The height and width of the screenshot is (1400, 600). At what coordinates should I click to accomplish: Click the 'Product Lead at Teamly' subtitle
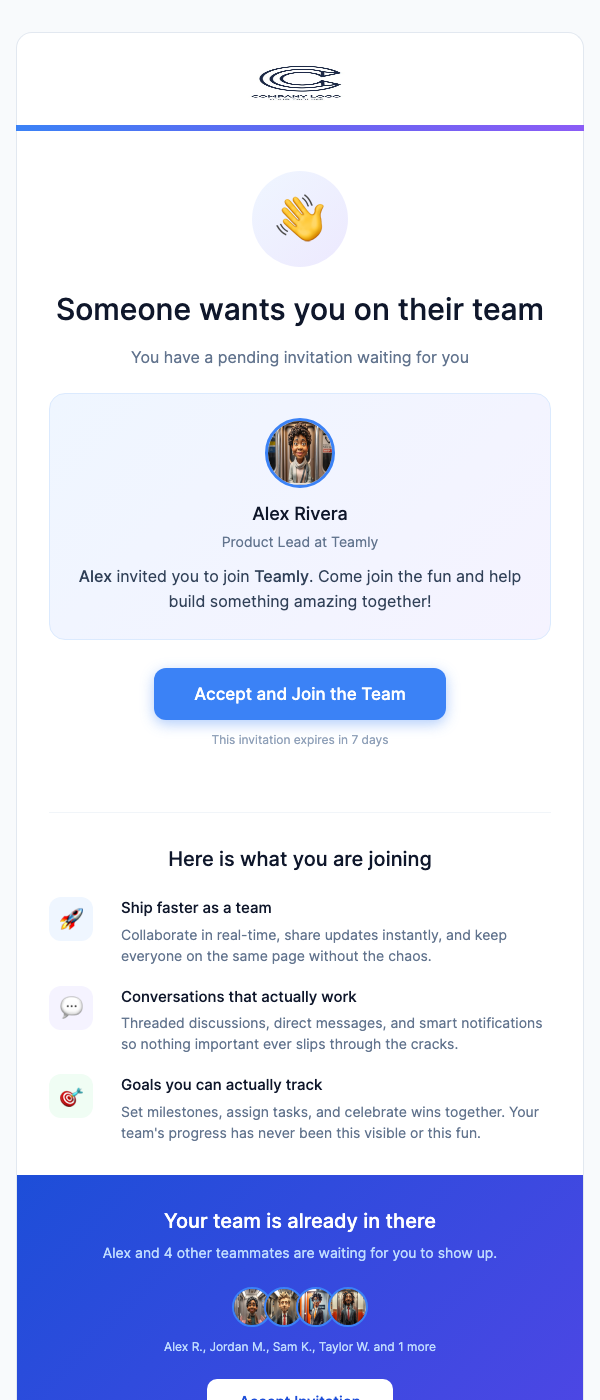(299, 541)
